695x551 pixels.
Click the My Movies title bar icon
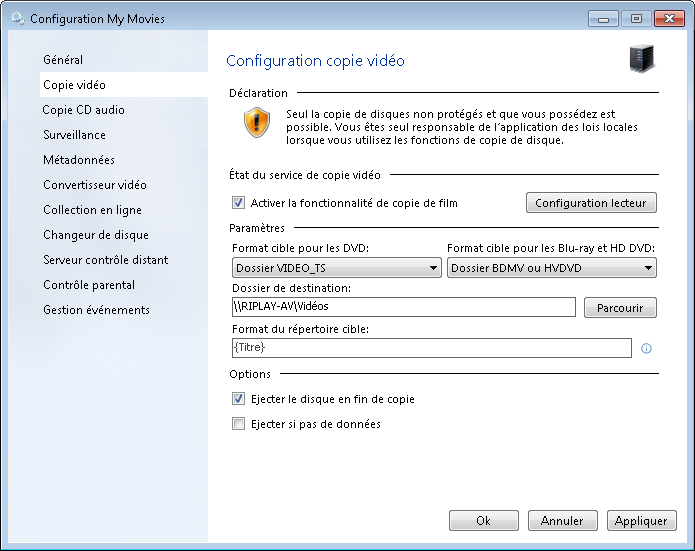[18, 19]
